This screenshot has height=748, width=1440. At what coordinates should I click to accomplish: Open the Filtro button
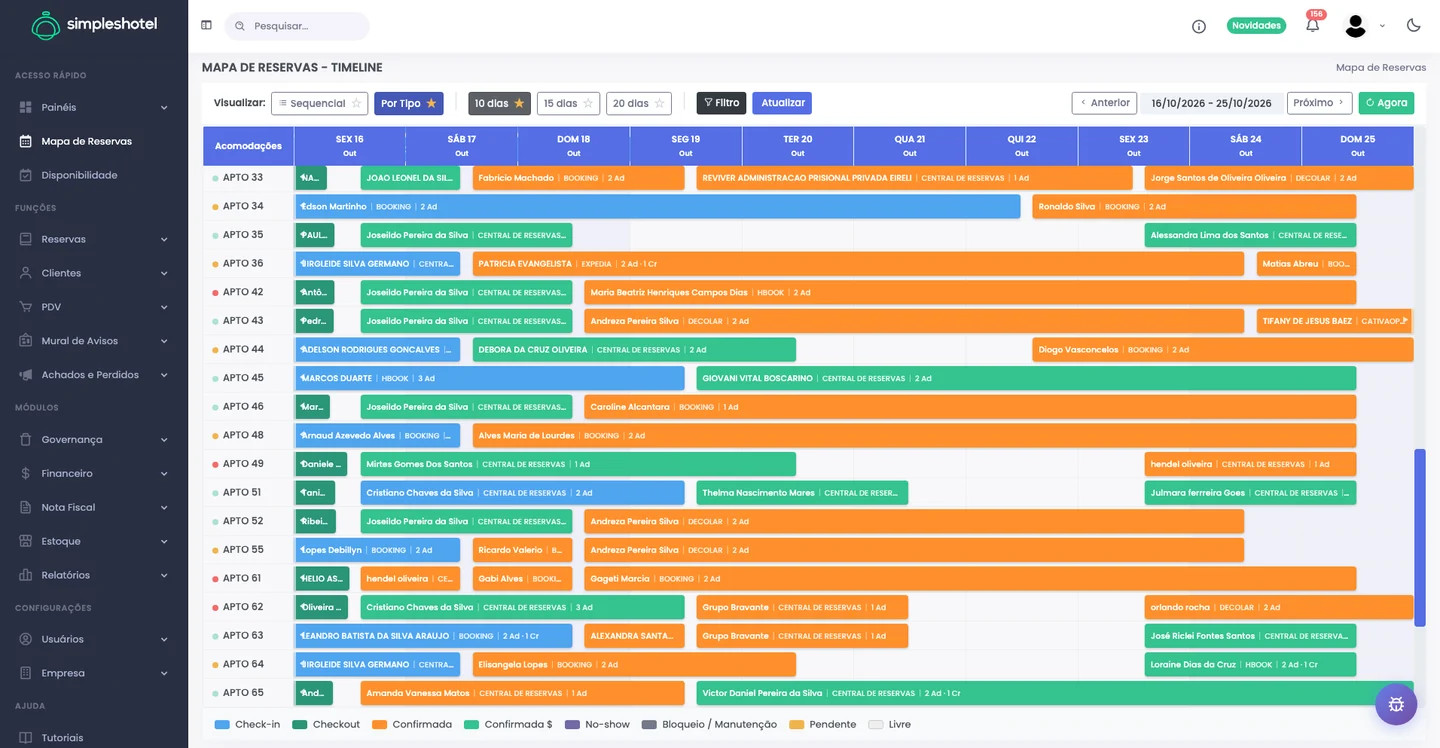click(x=721, y=103)
